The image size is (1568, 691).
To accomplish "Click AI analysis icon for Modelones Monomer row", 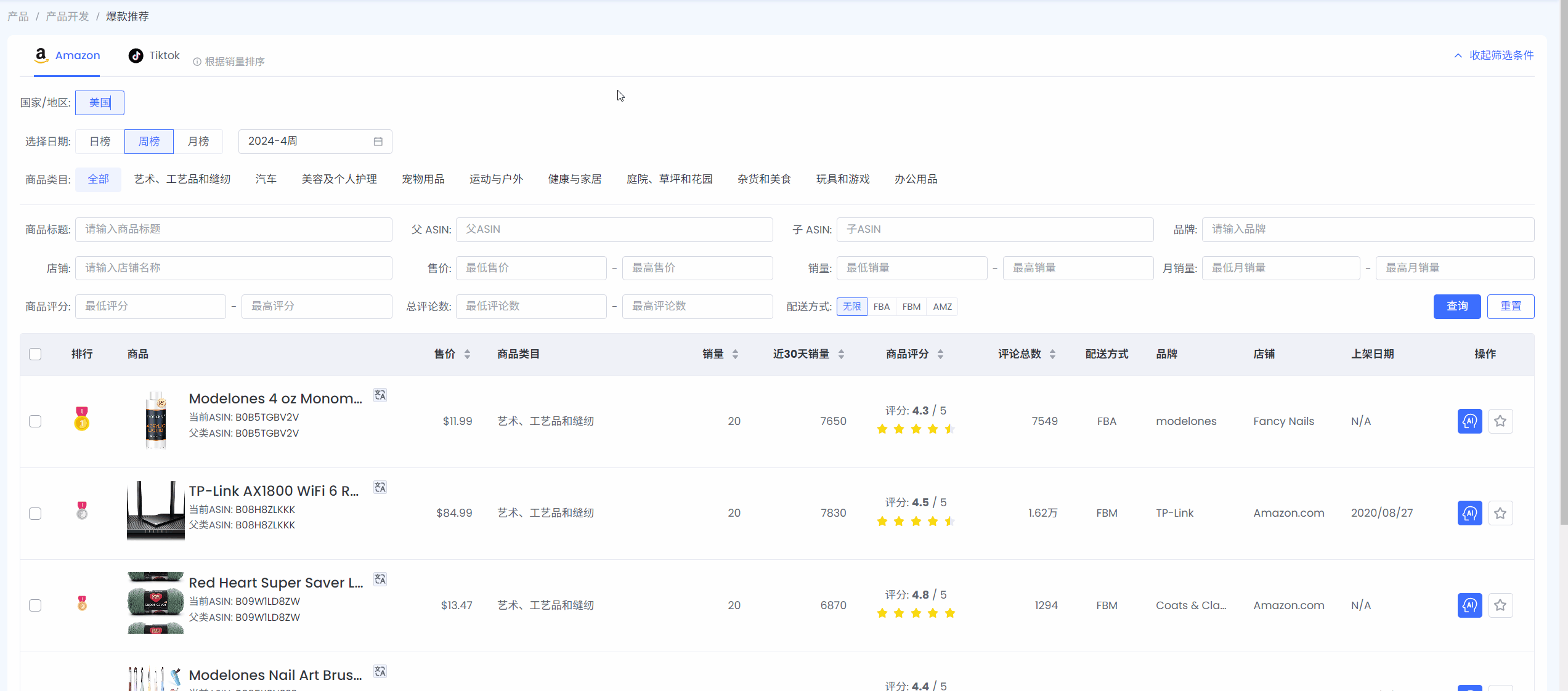I will coord(1469,421).
